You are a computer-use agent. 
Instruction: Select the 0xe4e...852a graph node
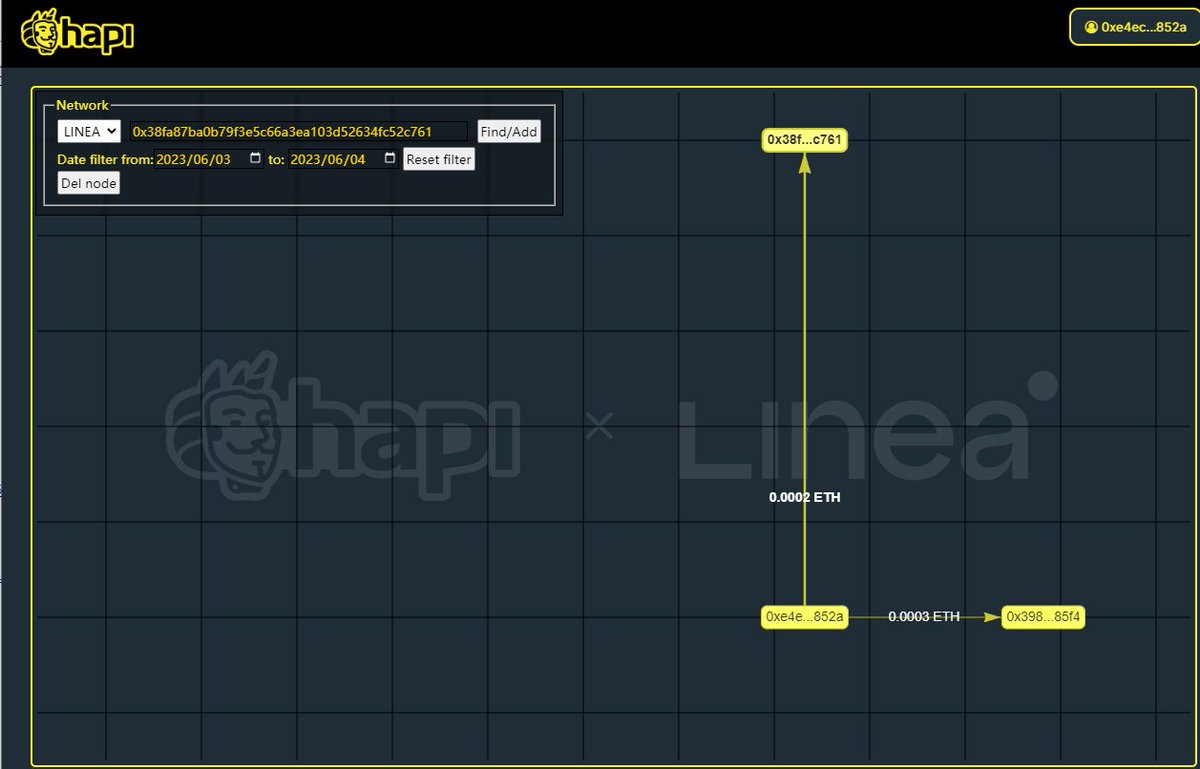(x=805, y=617)
